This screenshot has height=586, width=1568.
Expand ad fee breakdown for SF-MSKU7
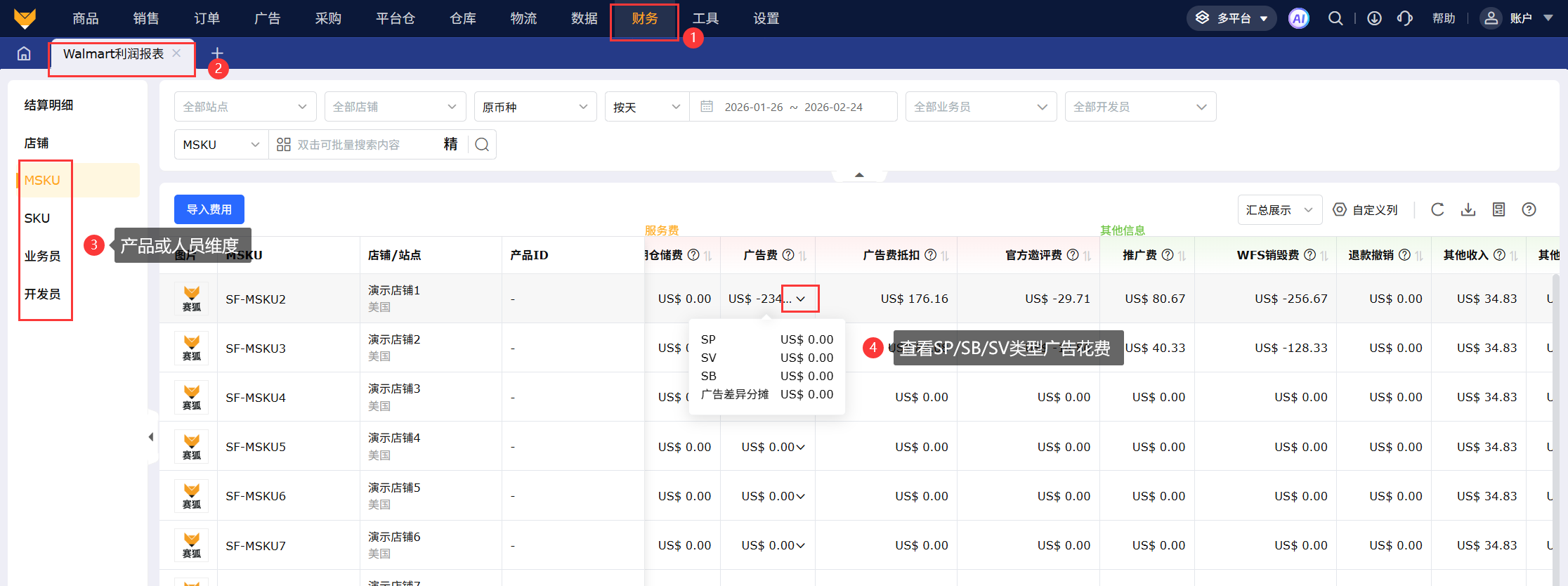(x=801, y=545)
